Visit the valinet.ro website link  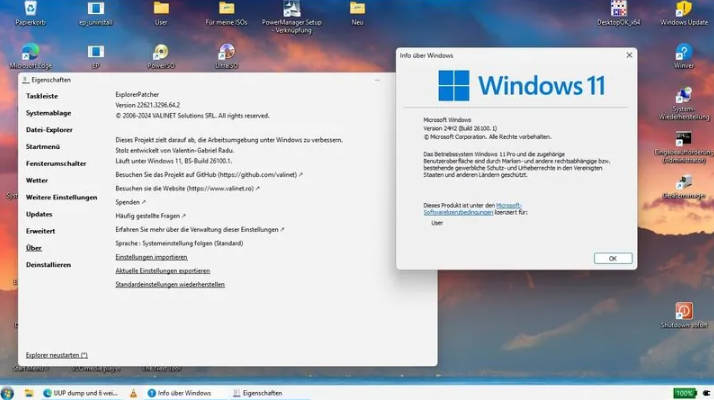click(188, 188)
